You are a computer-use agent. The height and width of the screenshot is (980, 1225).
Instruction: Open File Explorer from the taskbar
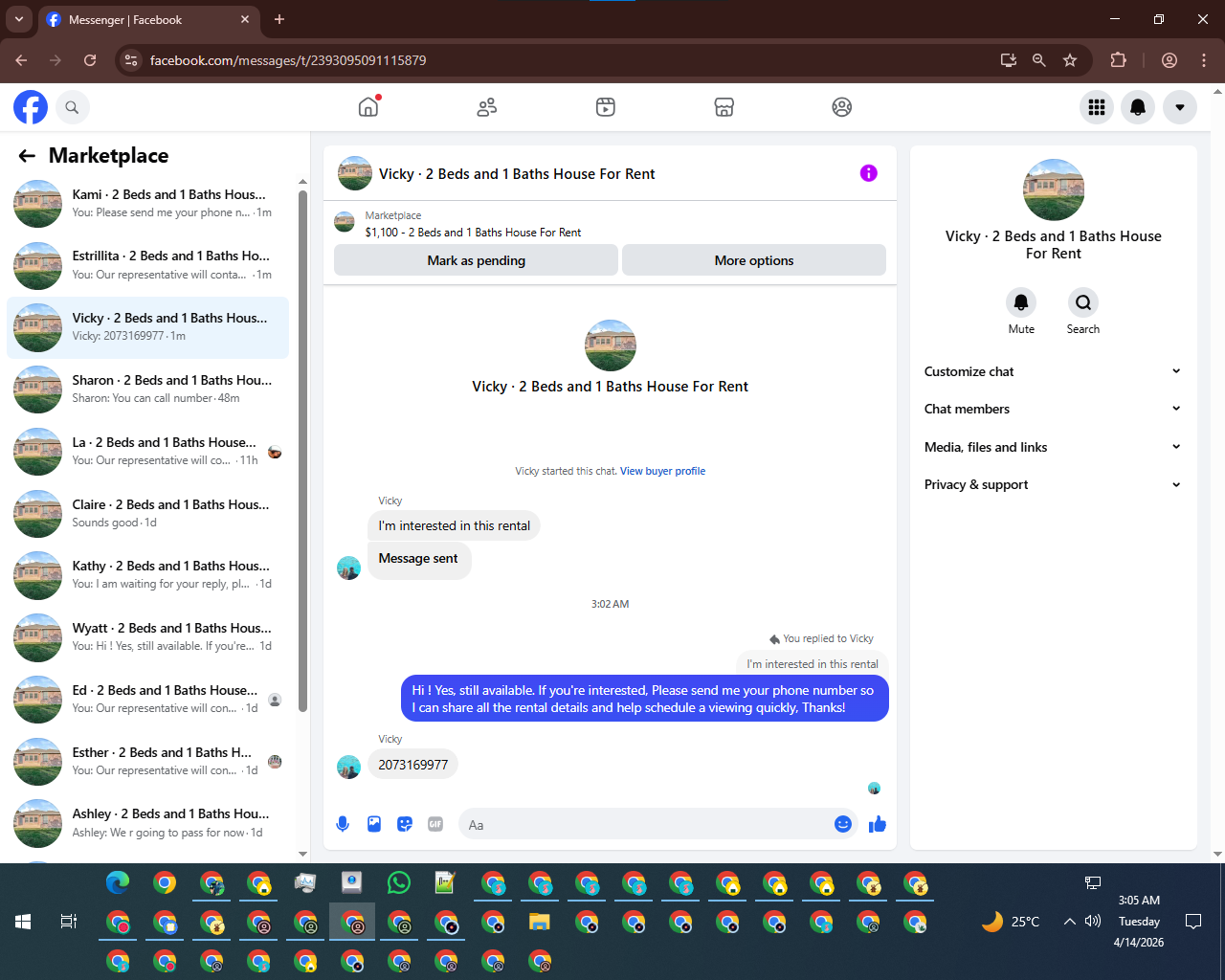(x=540, y=922)
